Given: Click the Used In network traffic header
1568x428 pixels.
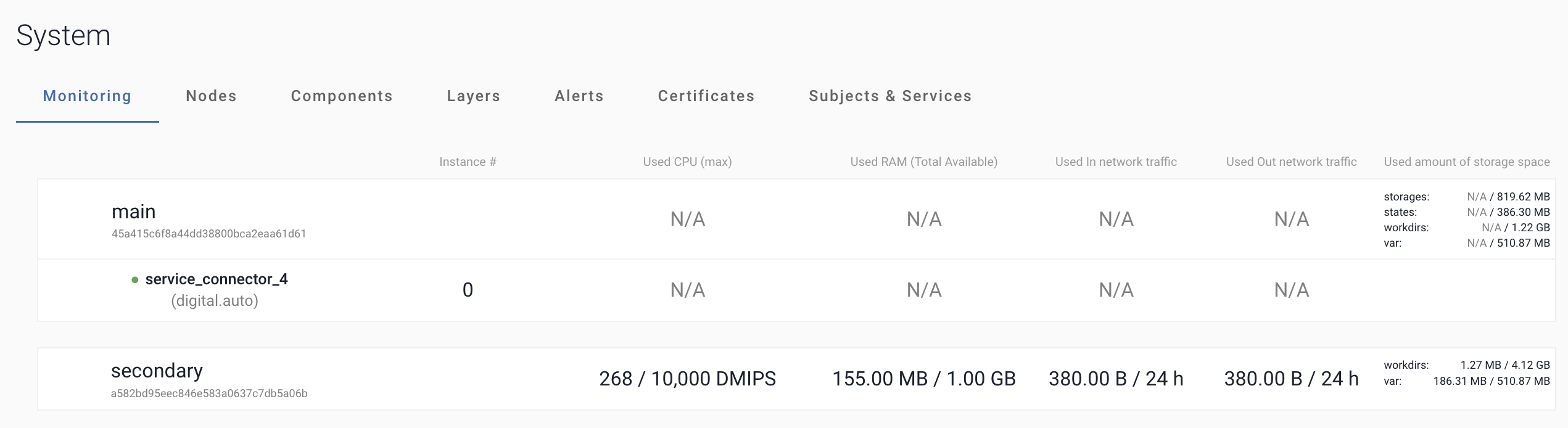Looking at the screenshot, I should (1116, 162).
